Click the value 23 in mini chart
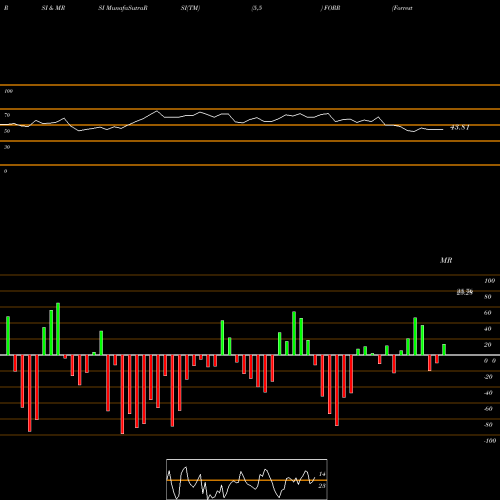Screen dimensions: 500x500 click(322, 486)
